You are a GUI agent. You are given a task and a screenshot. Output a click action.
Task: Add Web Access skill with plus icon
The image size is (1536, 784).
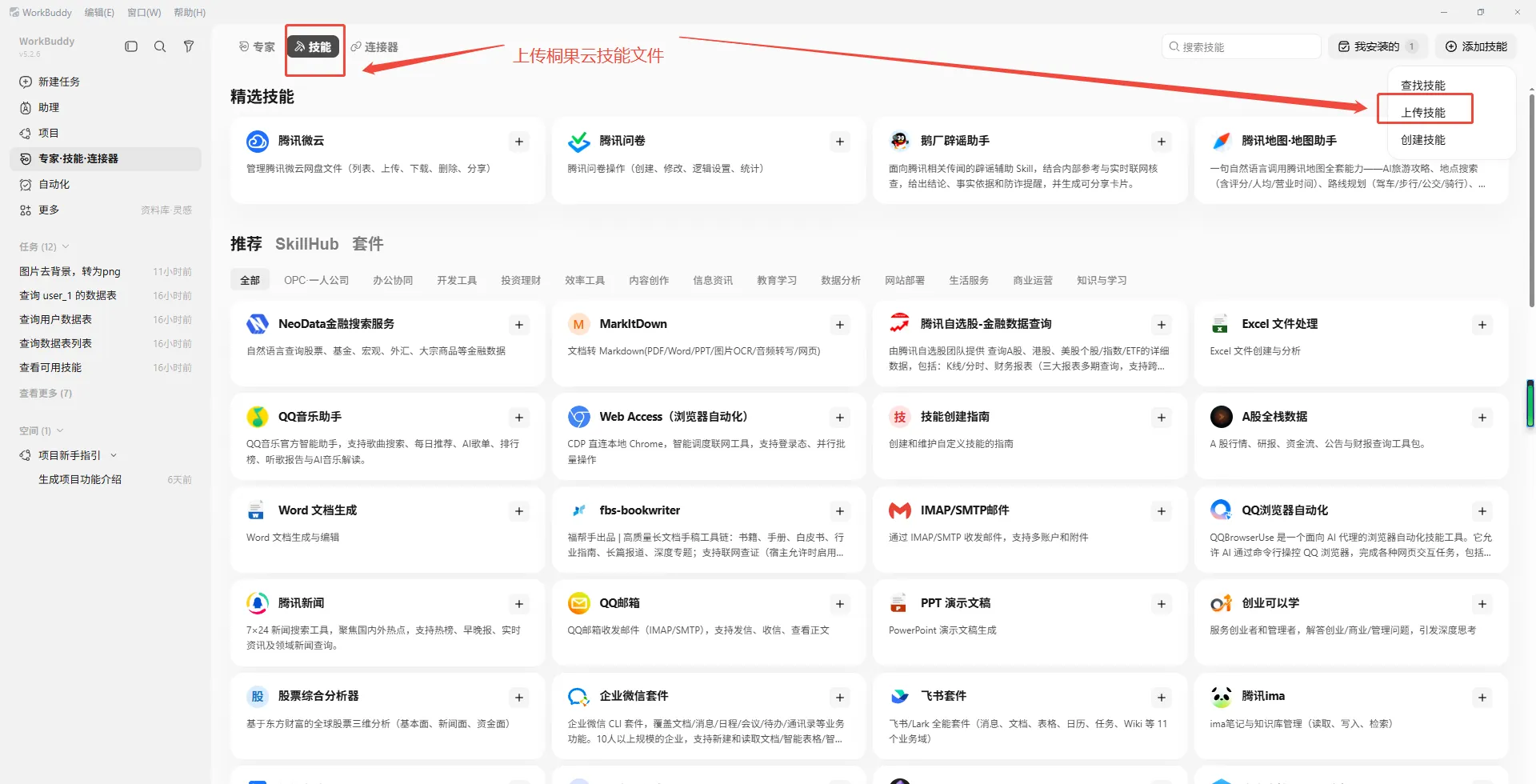click(840, 418)
